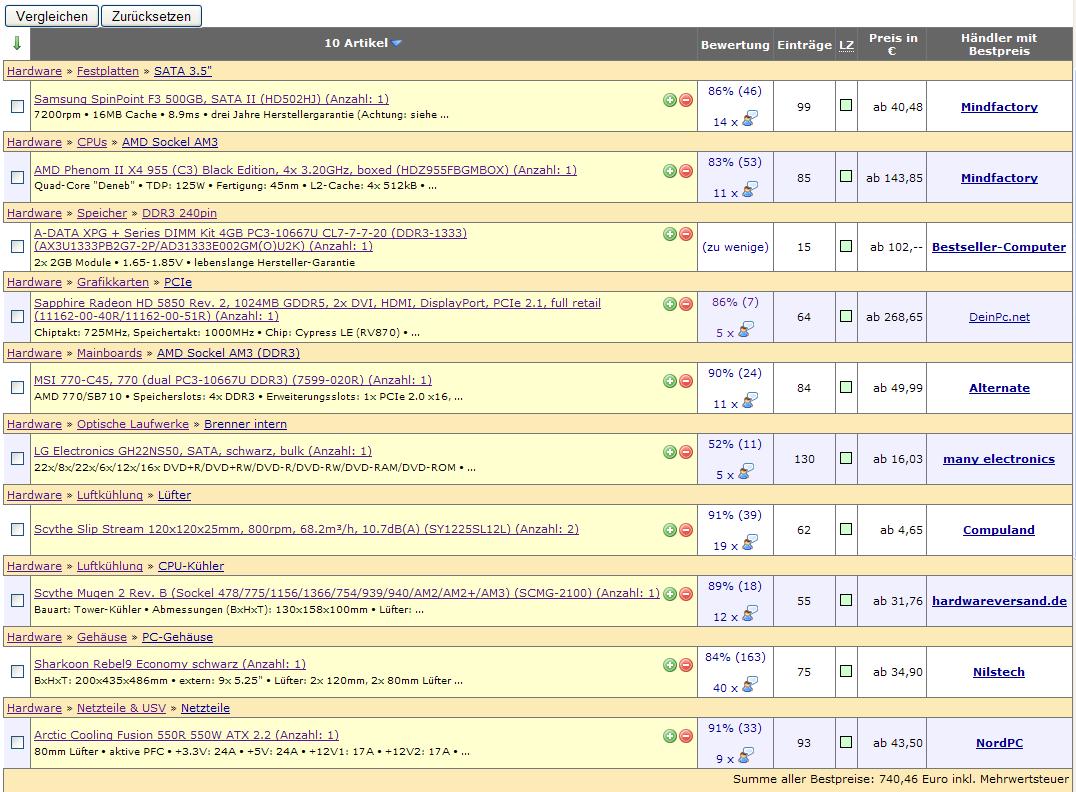Click rating '91% (39)' for Scythe Slip Stream
Image resolution: width=1076 pixels, height=792 pixels.
coord(735,515)
